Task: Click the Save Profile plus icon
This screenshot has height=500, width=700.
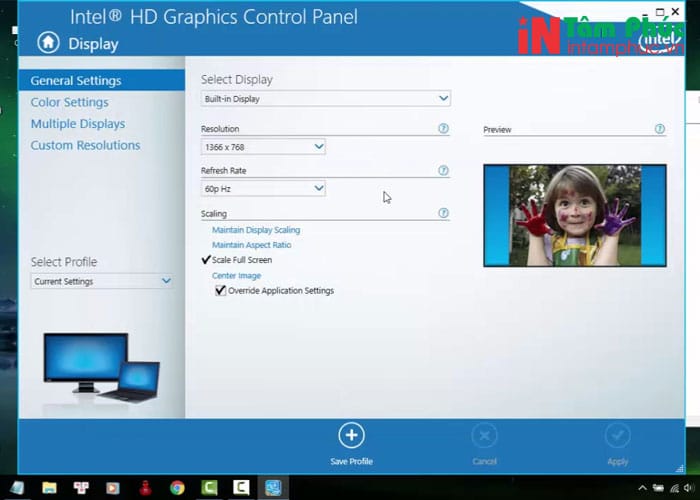Action: click(x=351, y=435)
